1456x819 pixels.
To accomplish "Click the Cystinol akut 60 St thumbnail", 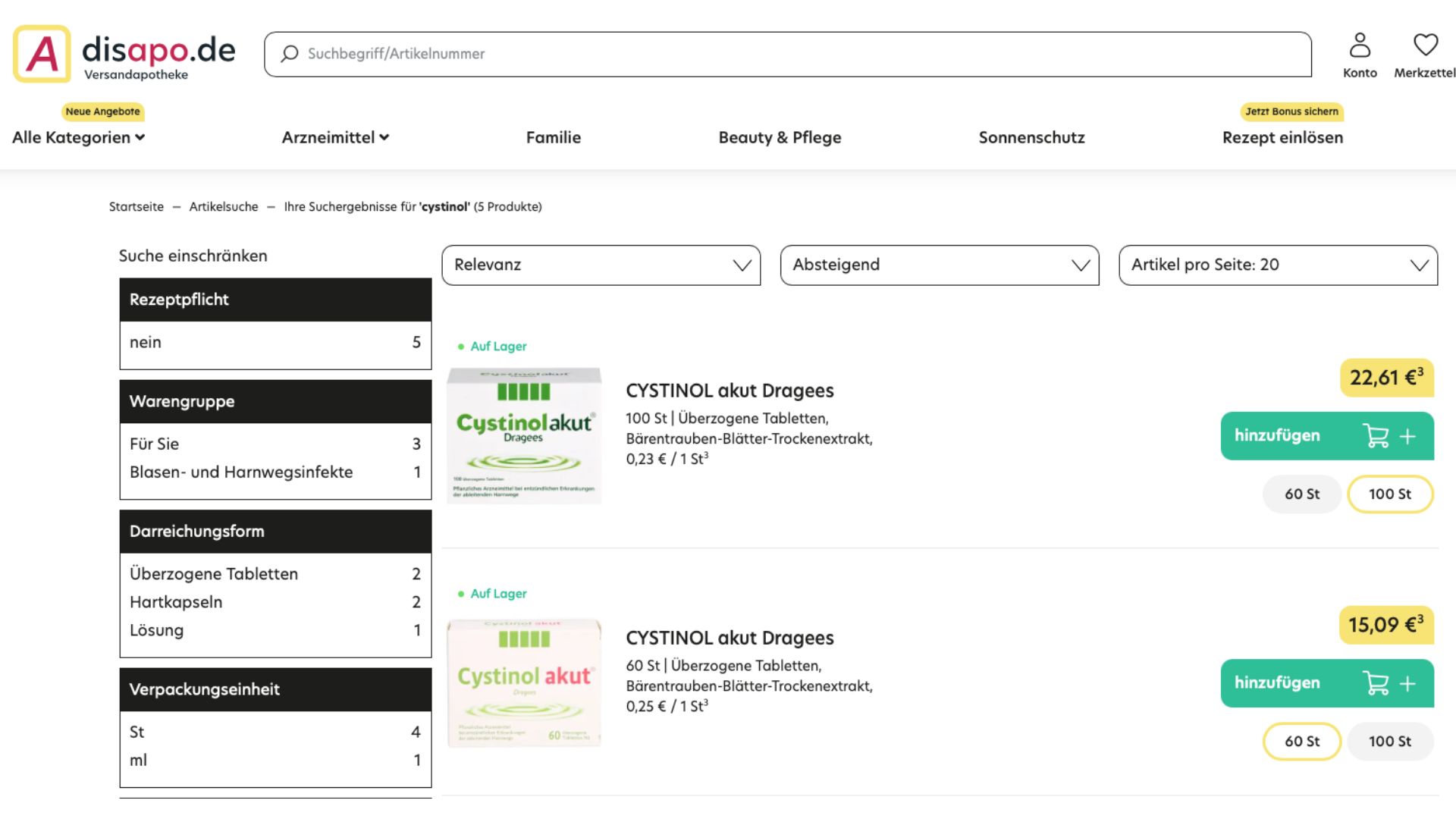I will click(523, 682).
